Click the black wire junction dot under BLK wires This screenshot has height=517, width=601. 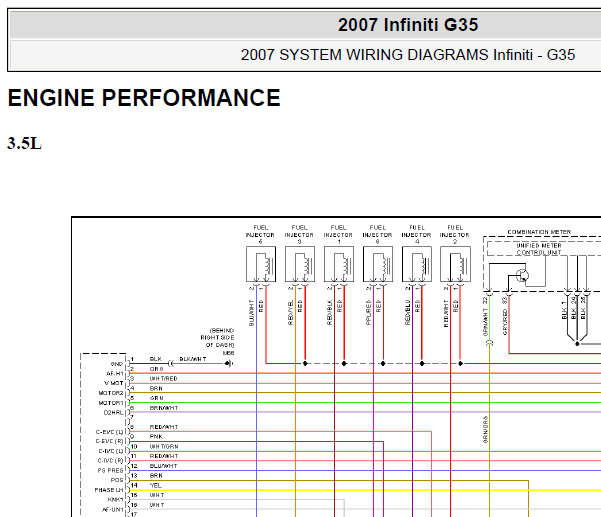pyautogui.click(x=577, y=344)
